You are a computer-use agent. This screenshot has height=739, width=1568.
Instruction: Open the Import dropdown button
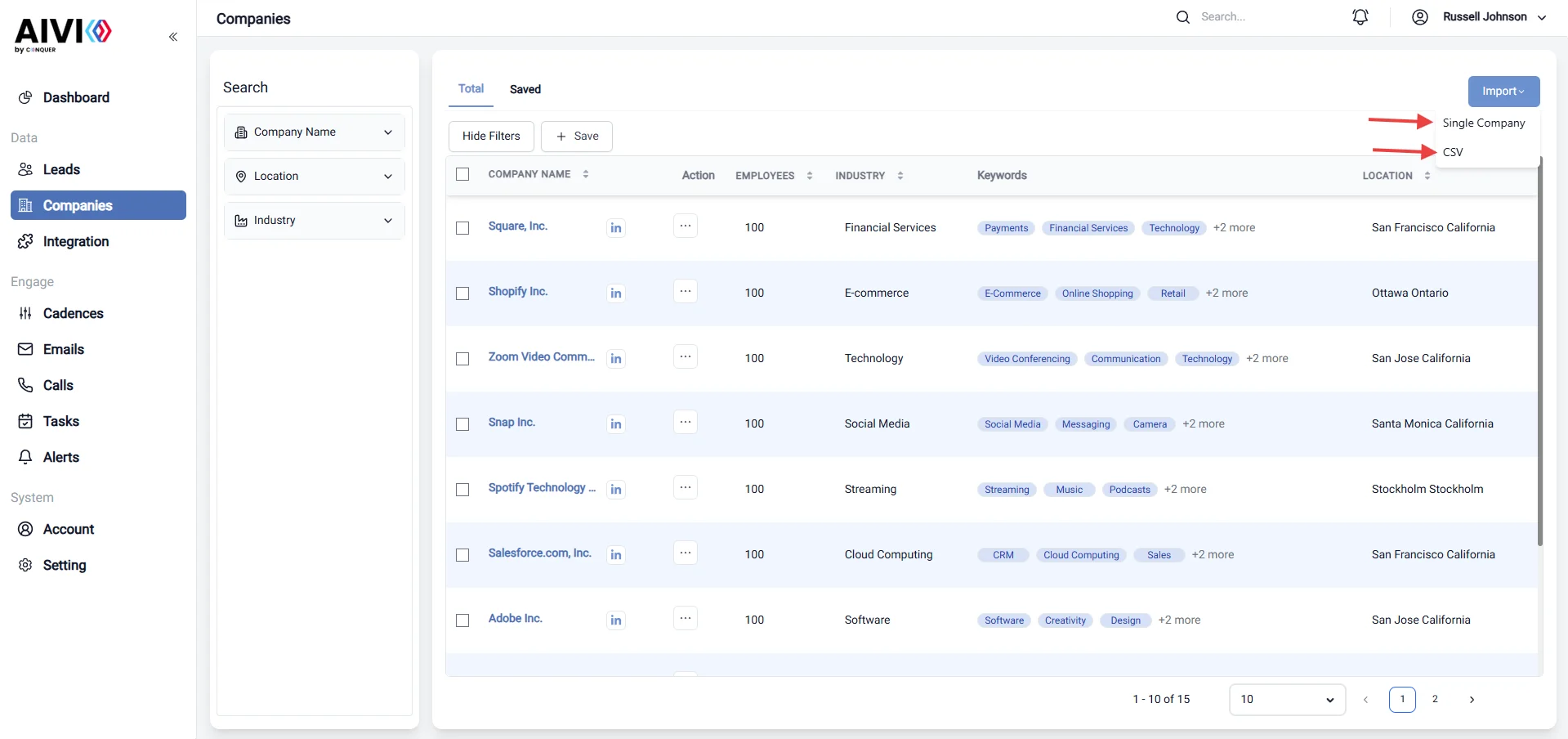click(1503, 92)
